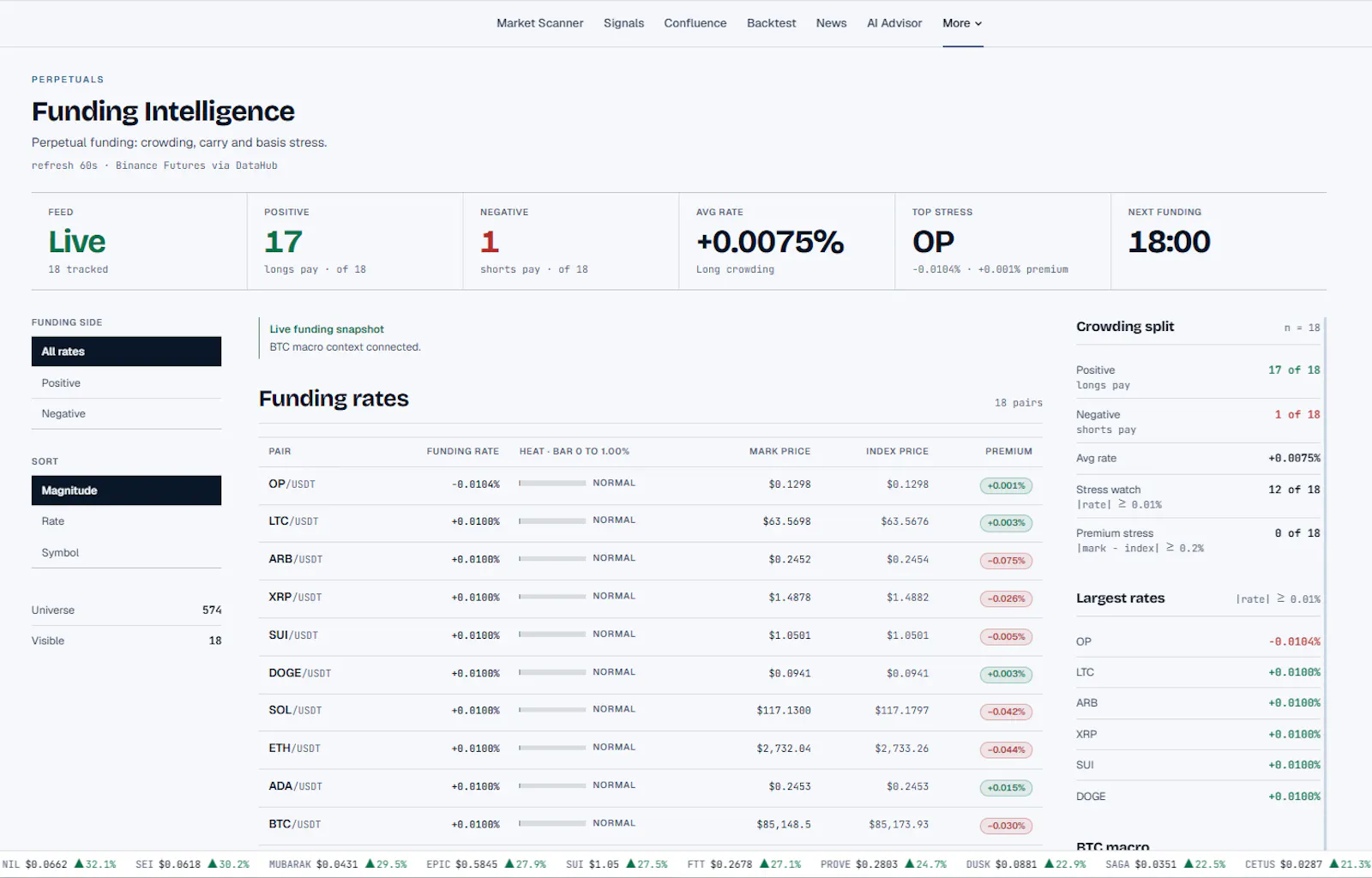Click the XRP/USDT pair name
Viewport: 1372px width, 878px height.
point(295,597)
